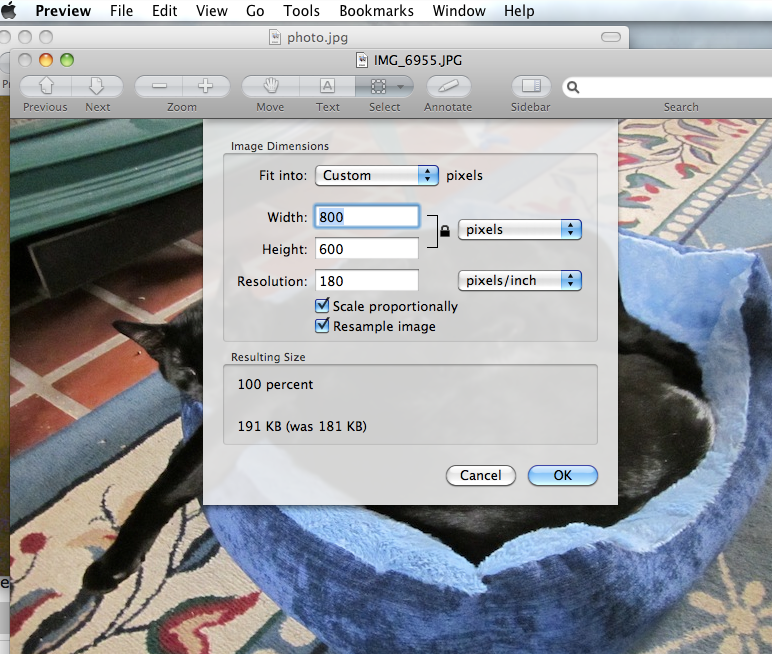Click the IMG_6955.JPG title document icon
Screen dimensions: 772x654
pyautogui.click(x=362, y=60)
